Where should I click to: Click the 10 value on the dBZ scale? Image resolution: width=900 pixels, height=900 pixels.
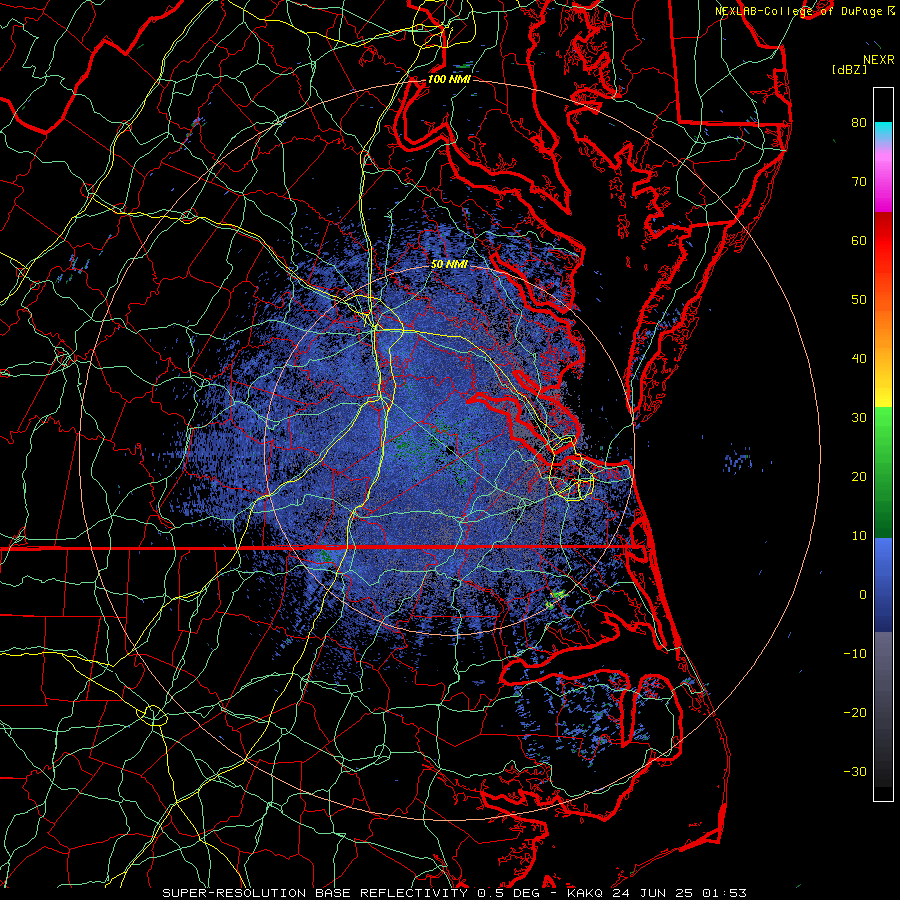point(859,536)
